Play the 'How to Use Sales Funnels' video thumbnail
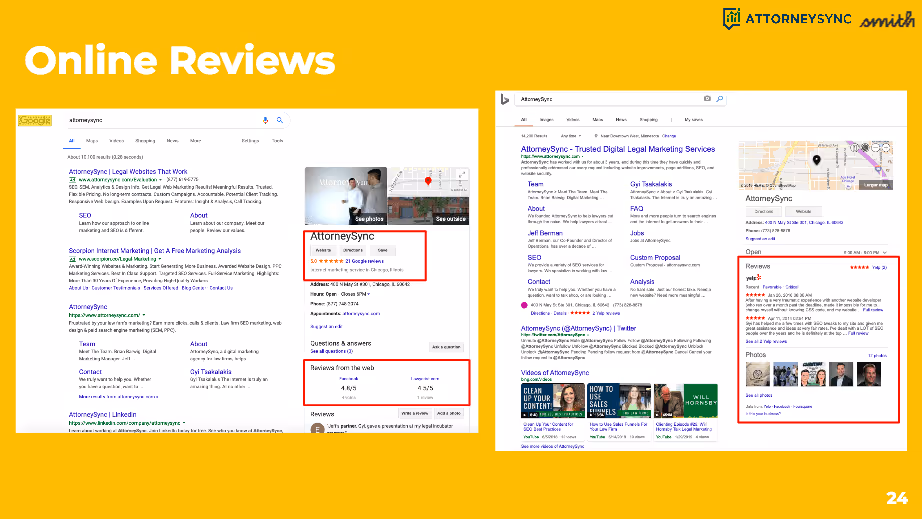This screenshot has height=519, width=922. pos(619,400)
